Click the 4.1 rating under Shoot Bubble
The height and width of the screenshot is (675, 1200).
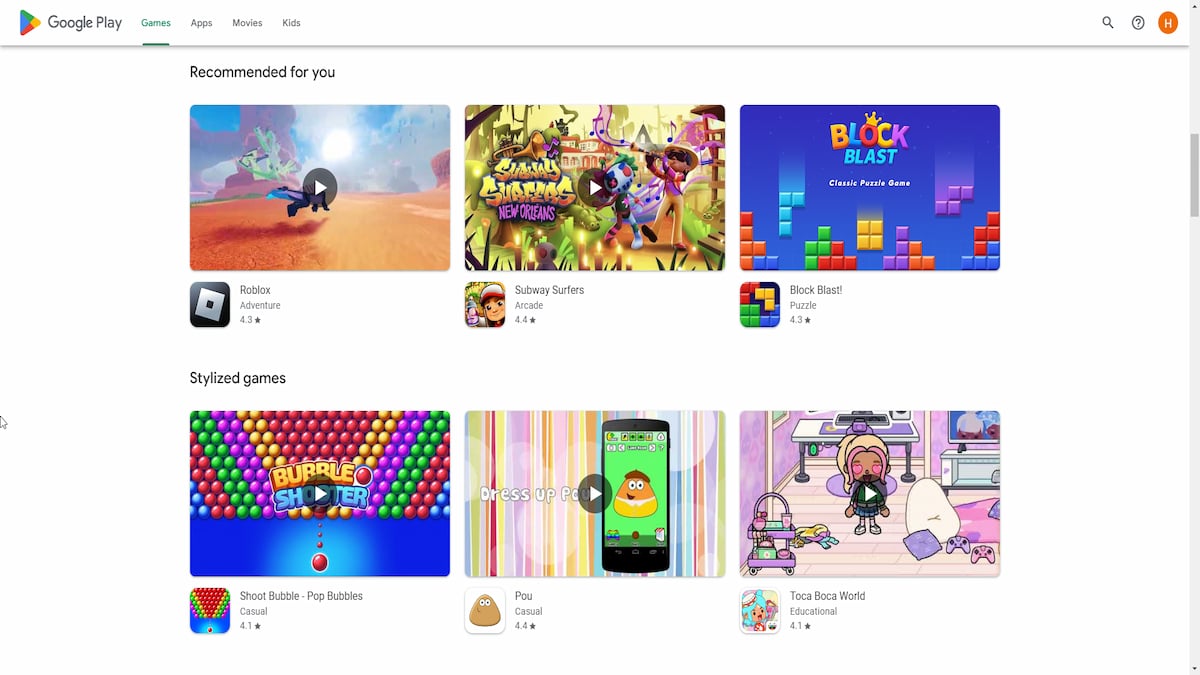[250, 626]
